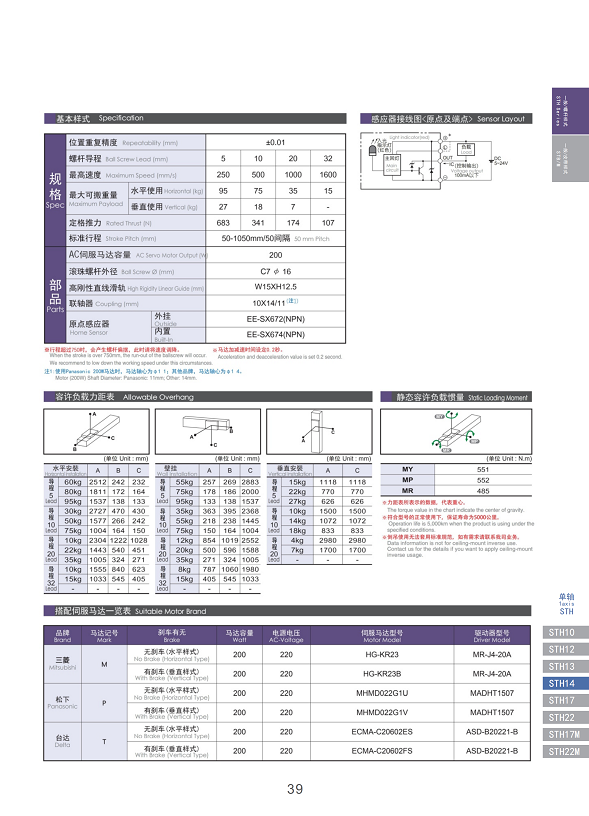This screenshot has width=589, height=816.
Task: Click motor model 'MHMD022G1V'
Action: coord(382,712)
